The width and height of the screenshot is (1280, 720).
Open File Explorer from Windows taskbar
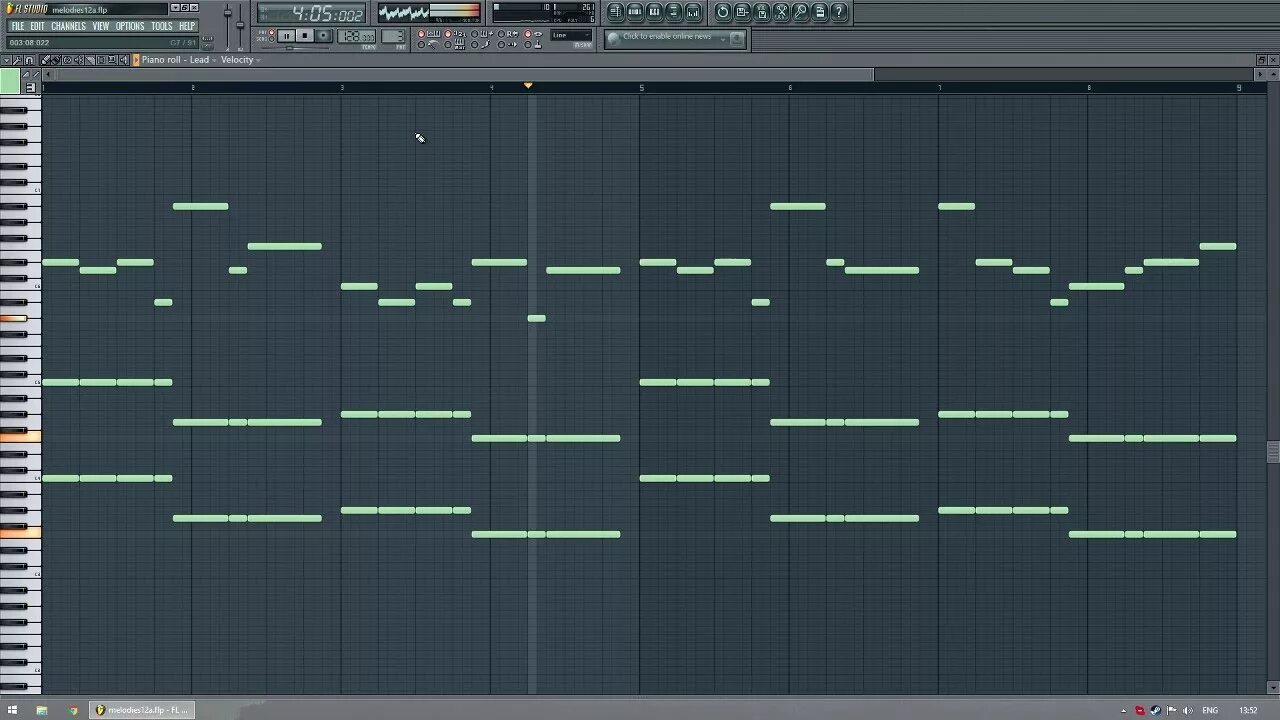(x=42, y=710)
